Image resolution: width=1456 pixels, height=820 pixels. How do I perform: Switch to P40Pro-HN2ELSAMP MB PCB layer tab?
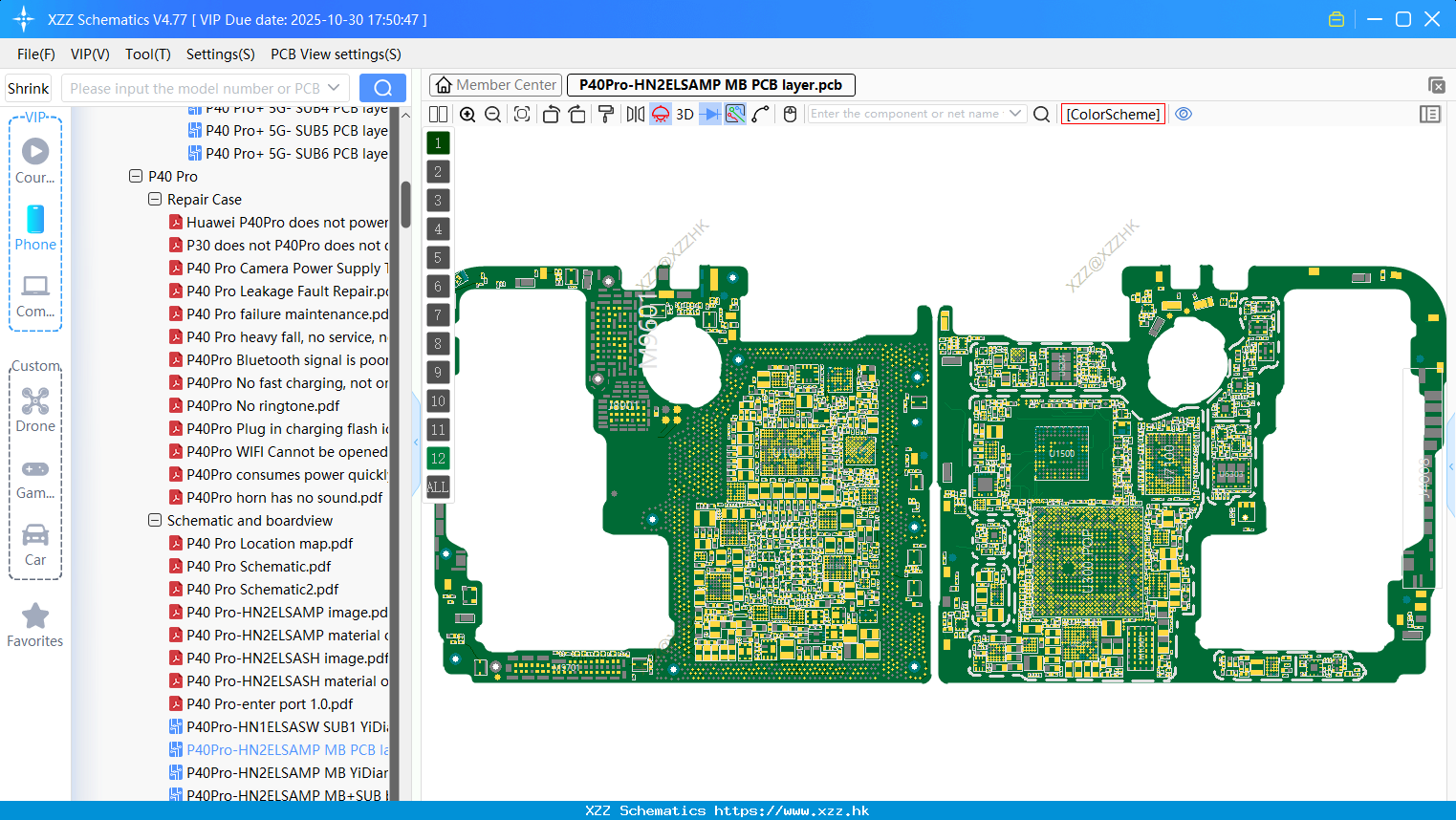pos(710,85)
